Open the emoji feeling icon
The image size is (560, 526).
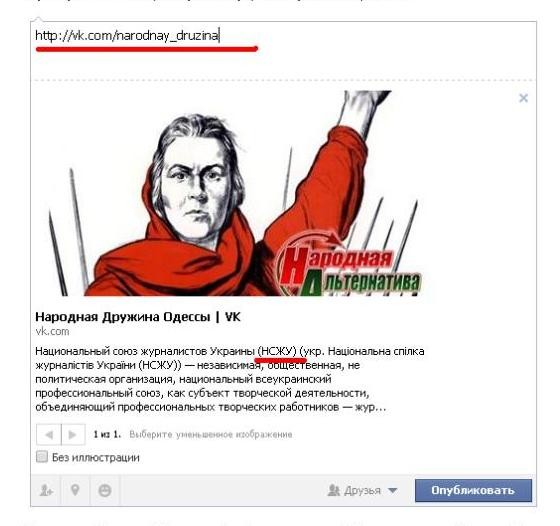pyautogui.click(x=105, y=490)
